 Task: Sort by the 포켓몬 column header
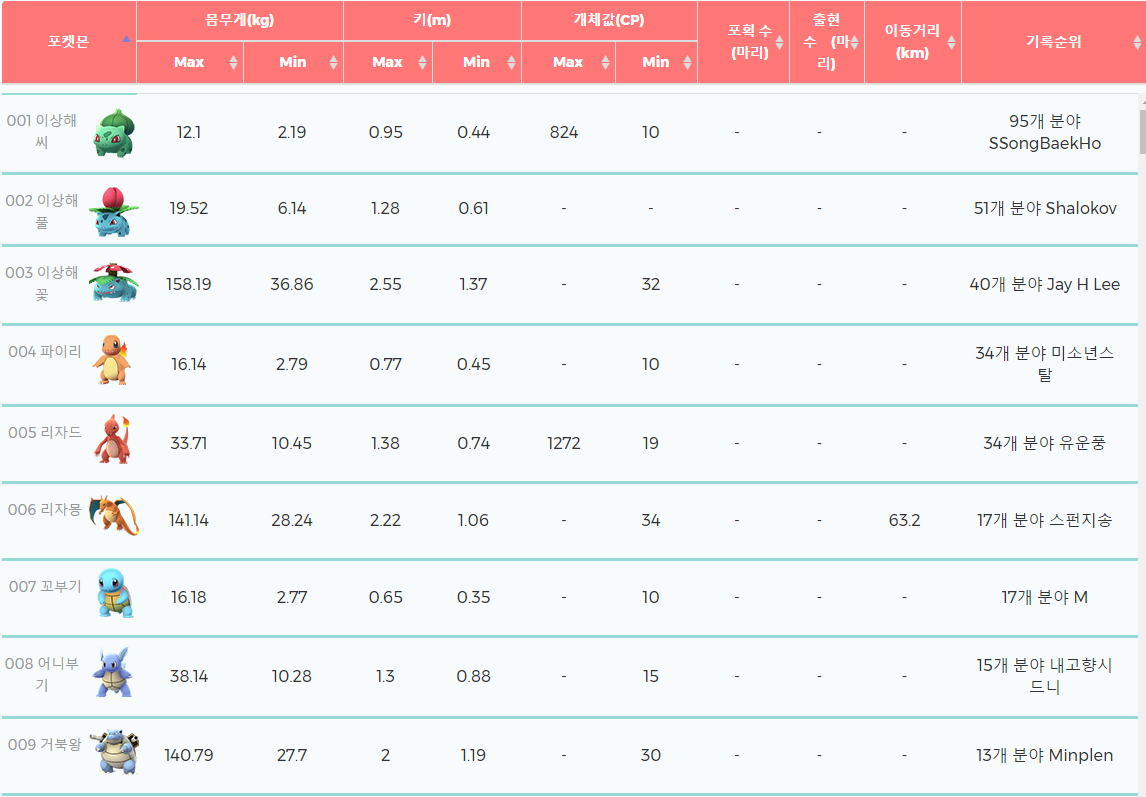pos(69,42)
